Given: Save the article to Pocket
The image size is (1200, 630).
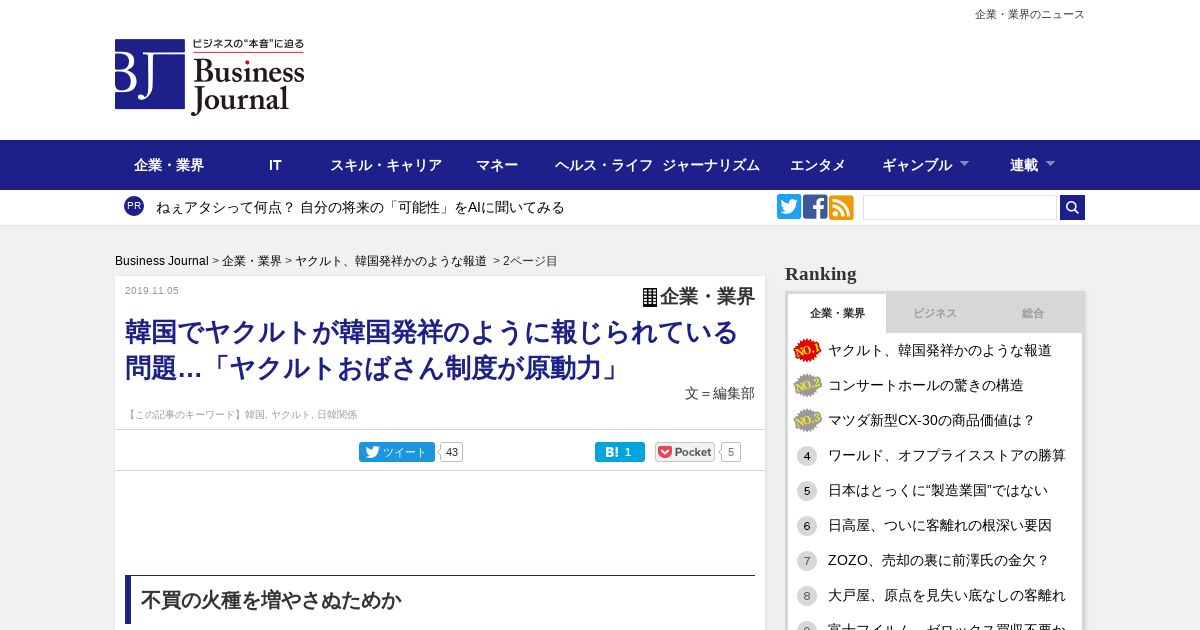Looking at the screenshot, I should click(685, 452).
